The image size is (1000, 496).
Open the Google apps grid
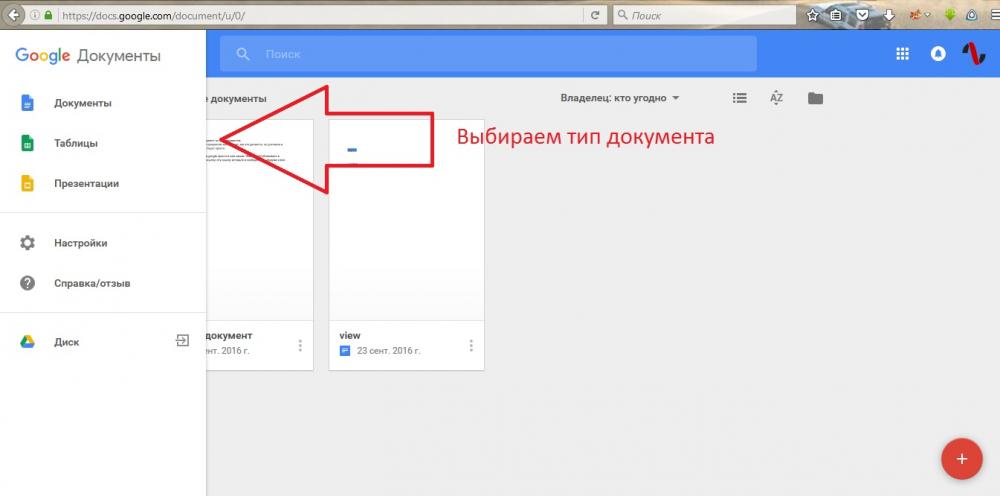tap(902, 54)
